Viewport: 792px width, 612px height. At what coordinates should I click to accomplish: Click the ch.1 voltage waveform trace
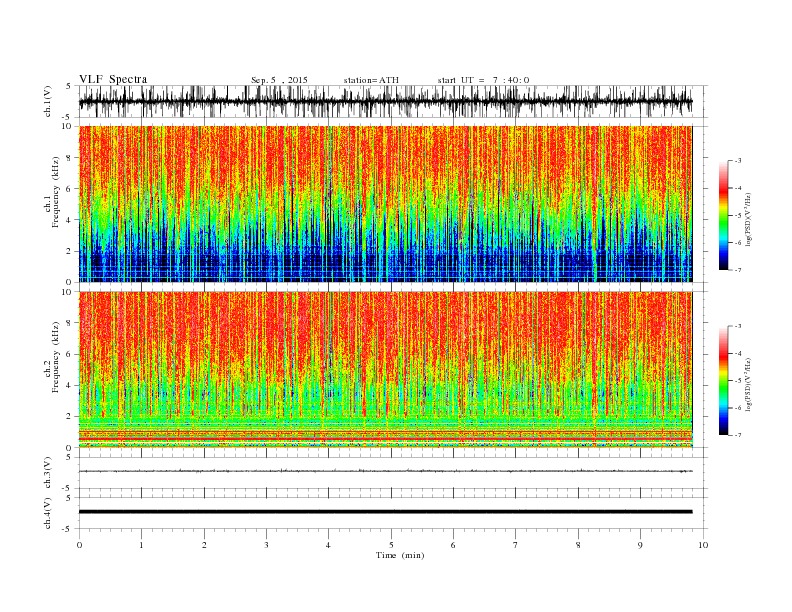click(x=385, y=101)
